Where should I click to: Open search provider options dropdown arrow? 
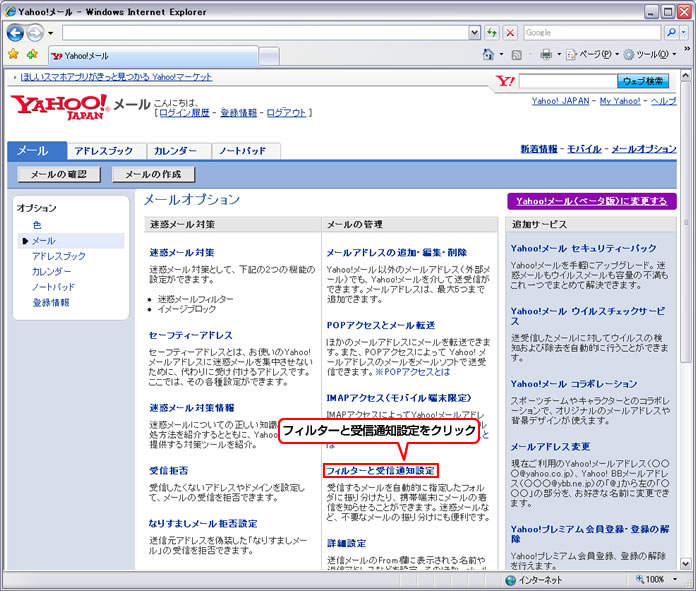684,32
